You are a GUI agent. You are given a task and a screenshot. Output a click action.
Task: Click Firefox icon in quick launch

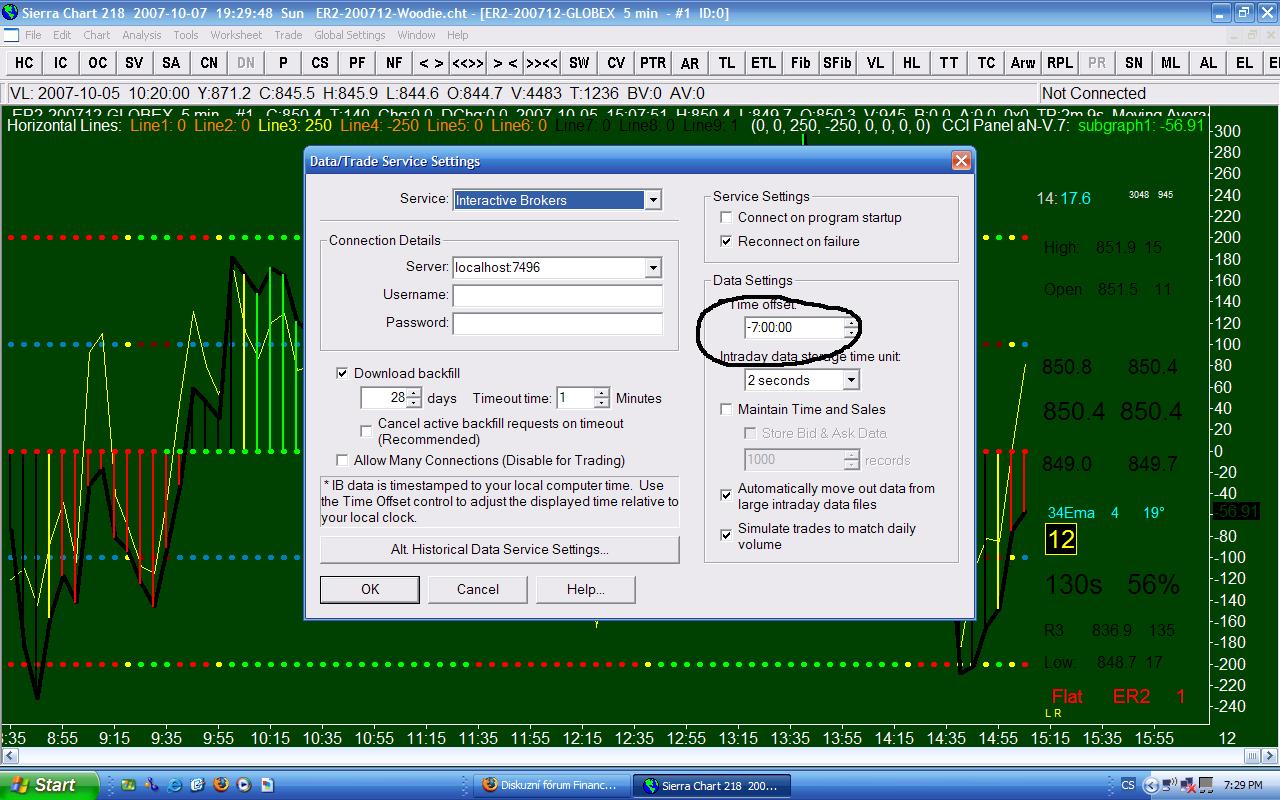point(221,785)
